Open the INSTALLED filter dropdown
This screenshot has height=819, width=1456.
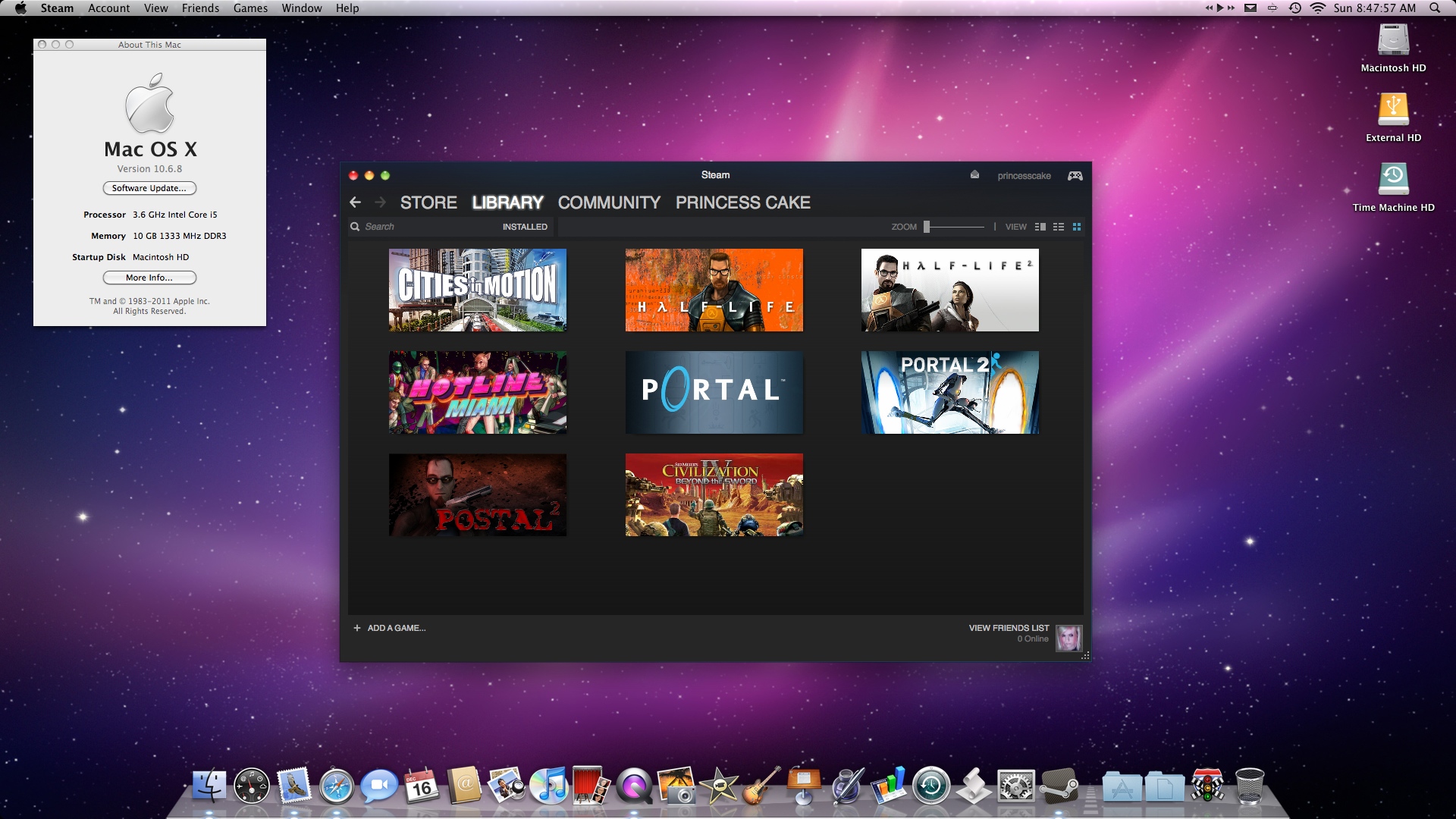point(525,227)
